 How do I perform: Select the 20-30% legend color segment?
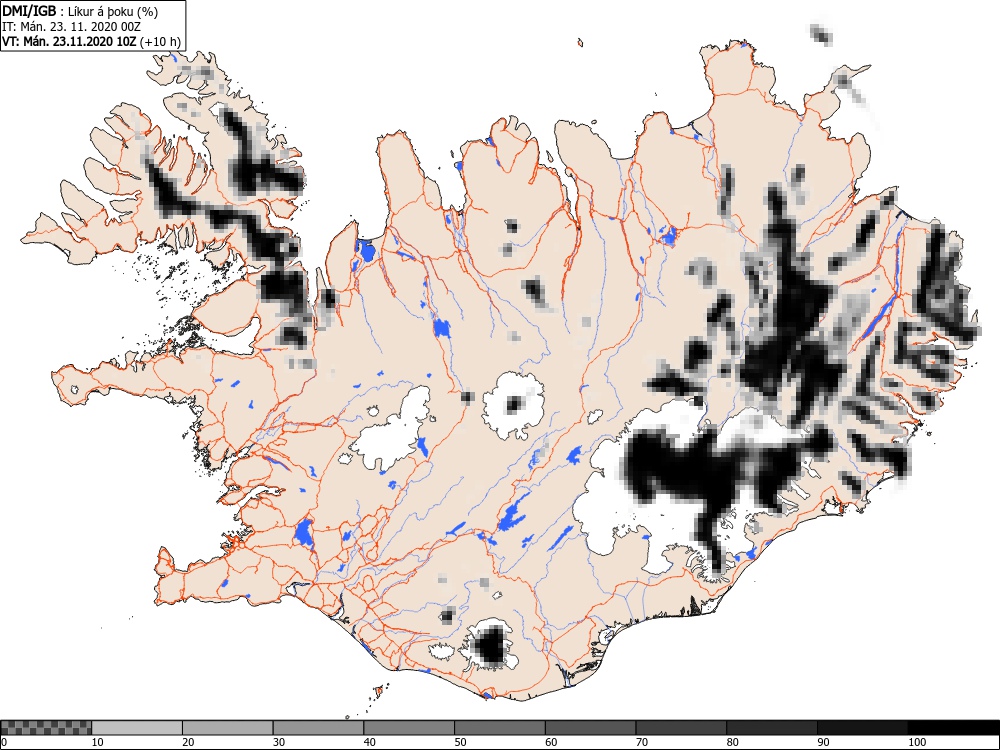(228, 728)
